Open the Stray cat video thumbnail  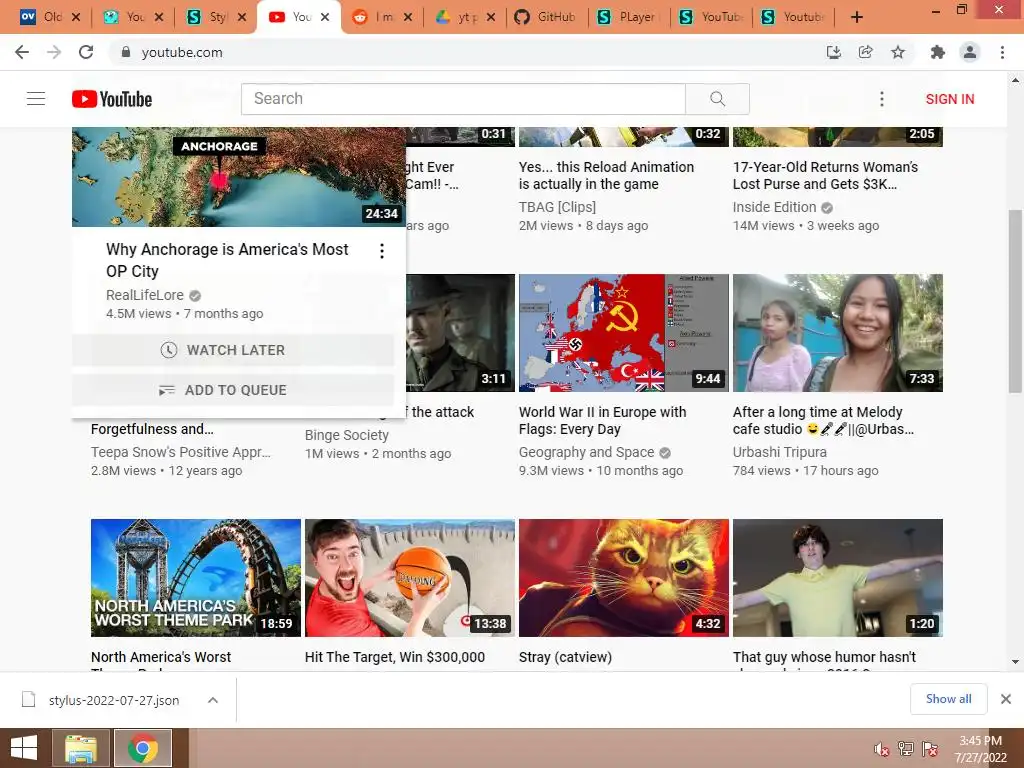pyautogui.click(x=624, y=577)
